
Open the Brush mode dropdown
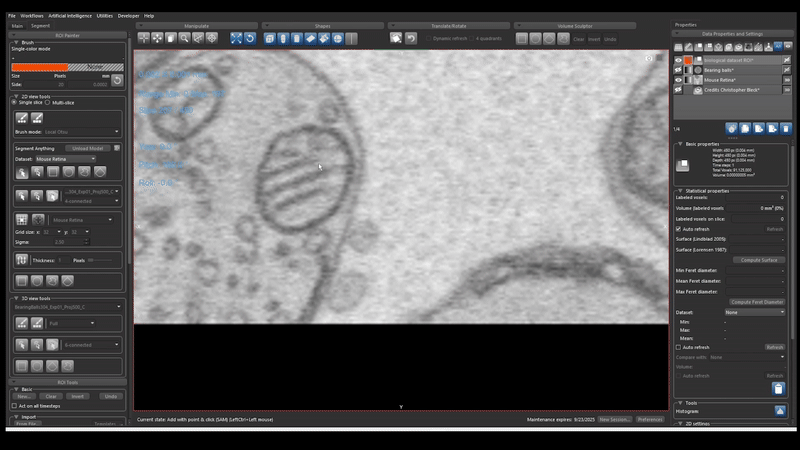click(x=82, y=132)
